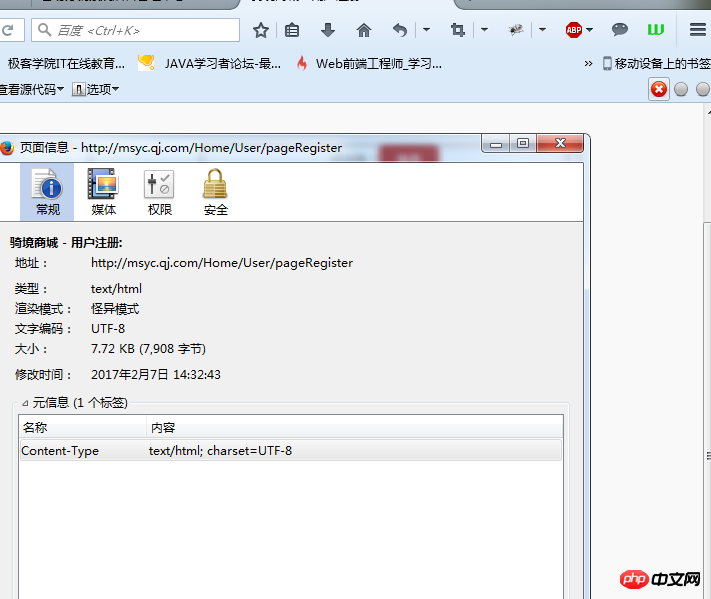Sort by the 名称 column header
Viewport: 711px width, 599px height.
point(83,428)
